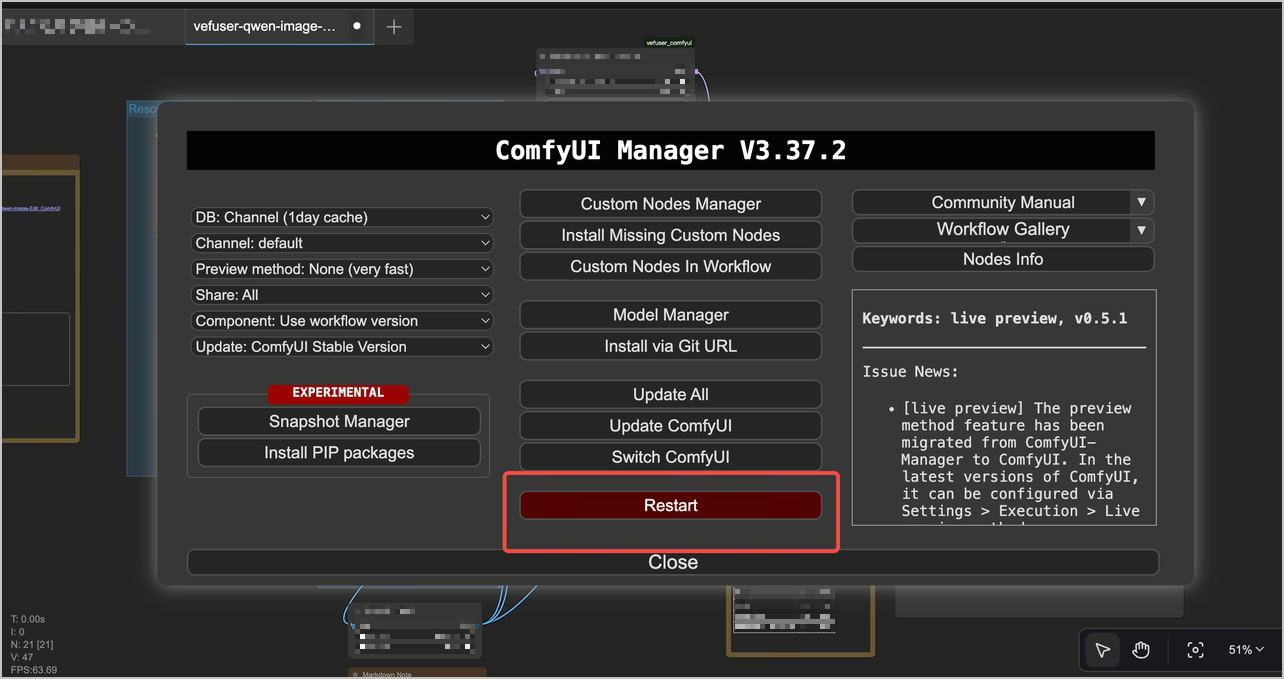
Task: Expand Workflow Gallery dropdown arrow
Action: pyautogui.click(x=1141, y=230)
